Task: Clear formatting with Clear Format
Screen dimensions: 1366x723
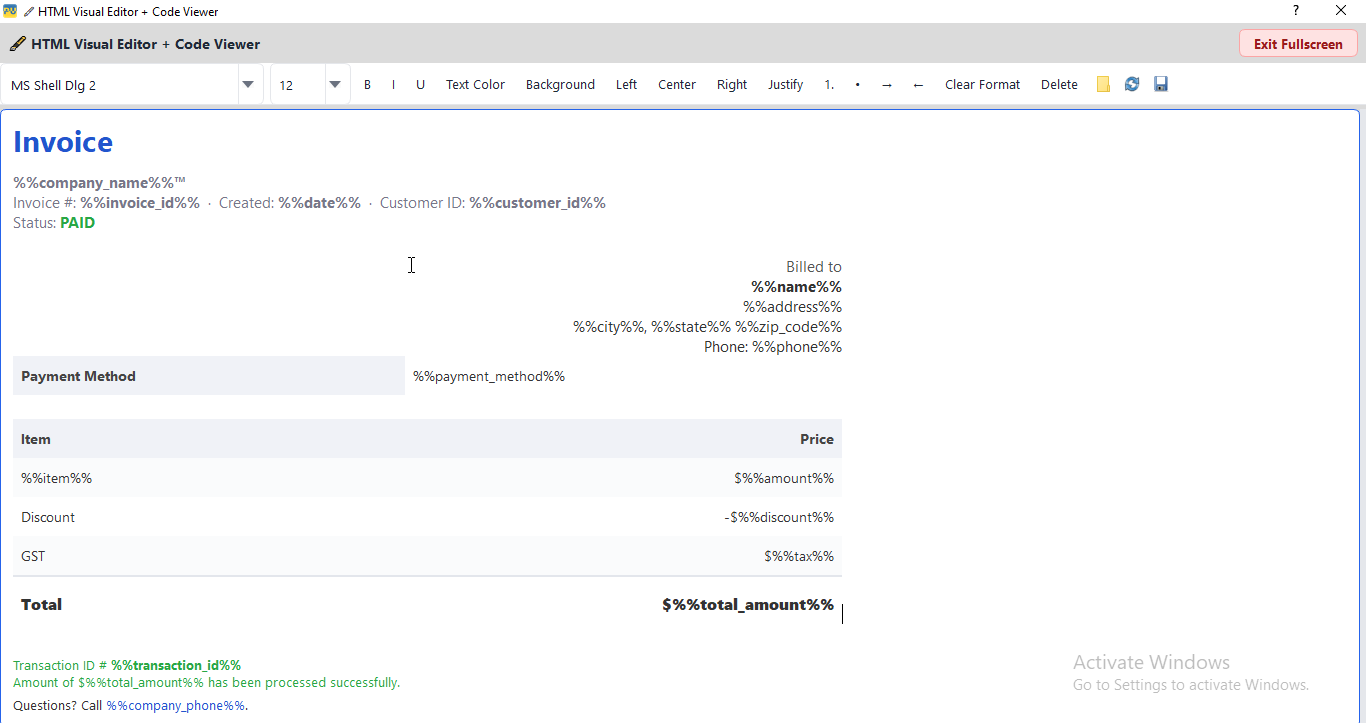Action: 982,84
